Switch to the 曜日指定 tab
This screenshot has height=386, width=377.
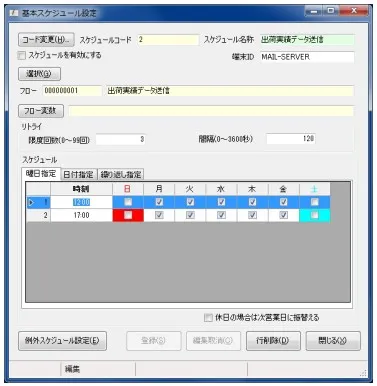click(41, 174)
